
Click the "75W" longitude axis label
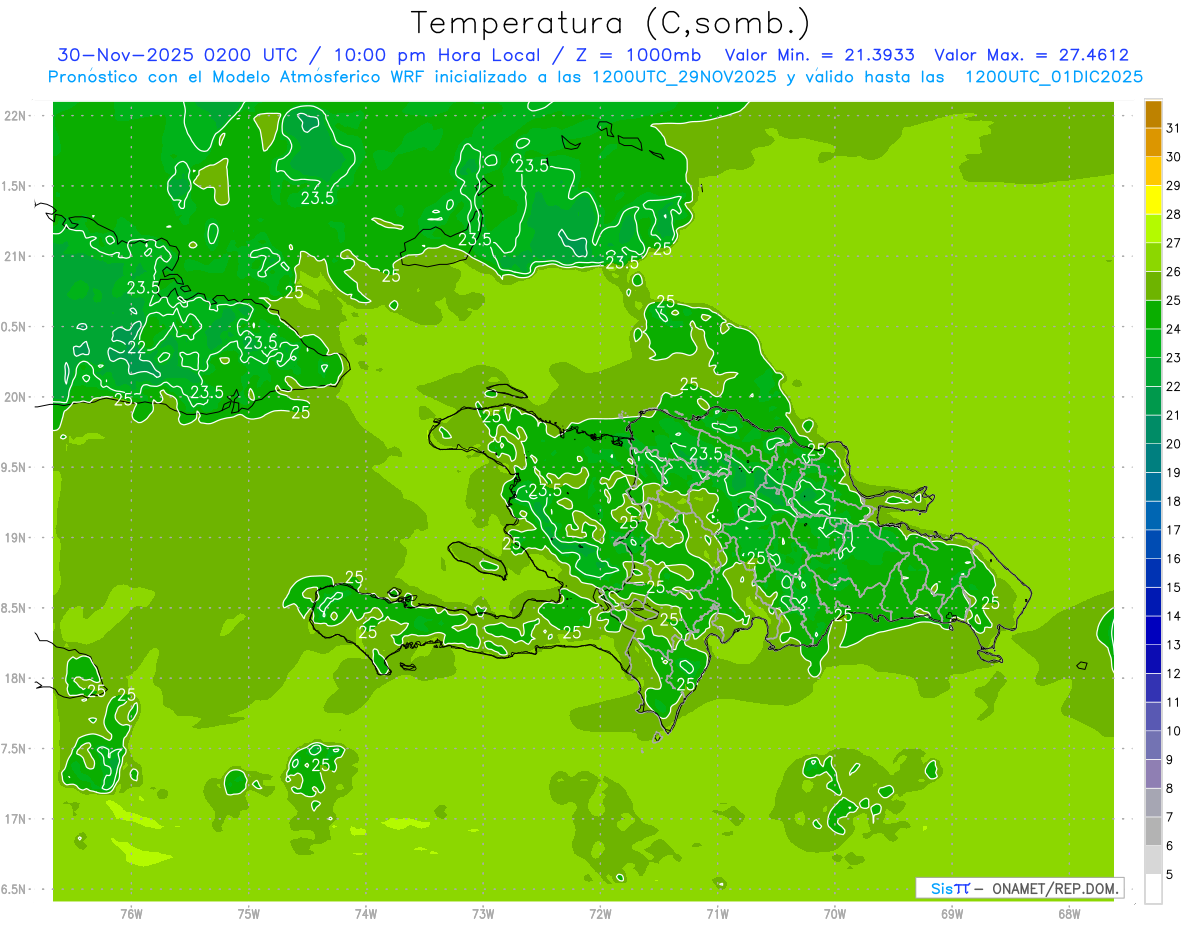[x=249, y=914]
